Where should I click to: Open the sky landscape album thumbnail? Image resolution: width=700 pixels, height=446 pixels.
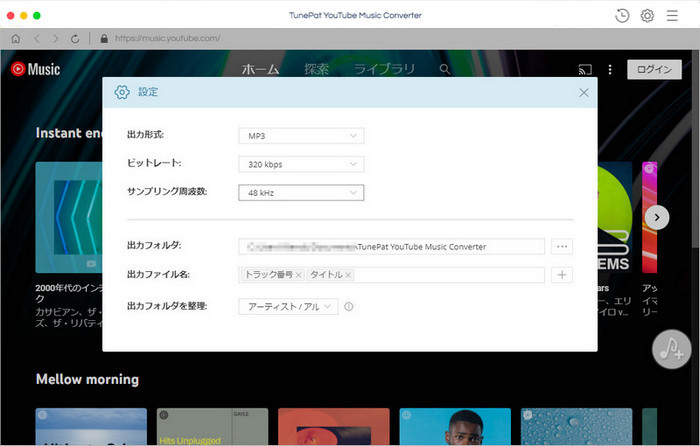point(91,426)
